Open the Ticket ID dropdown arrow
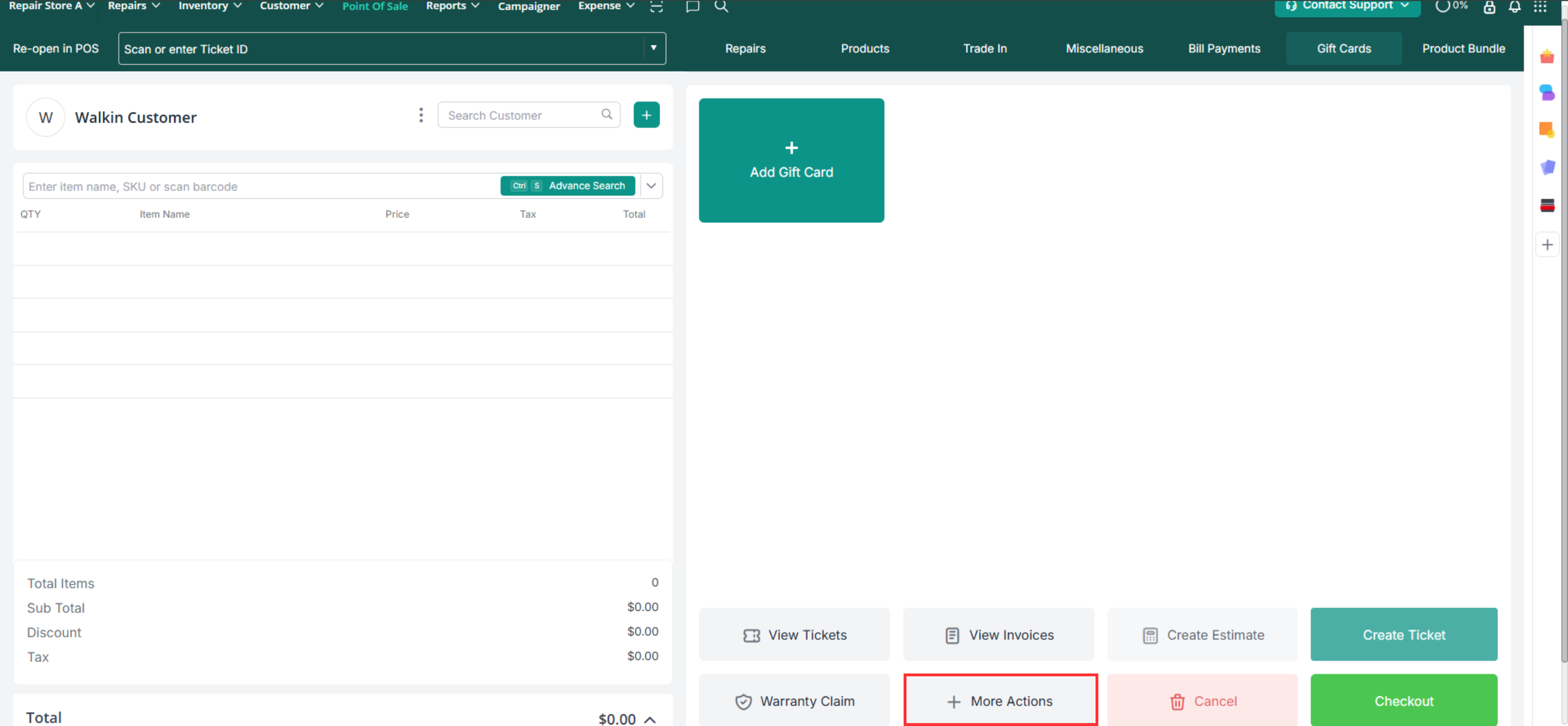The height and width of the screenshot is (726, 1568). click(653, 47)
